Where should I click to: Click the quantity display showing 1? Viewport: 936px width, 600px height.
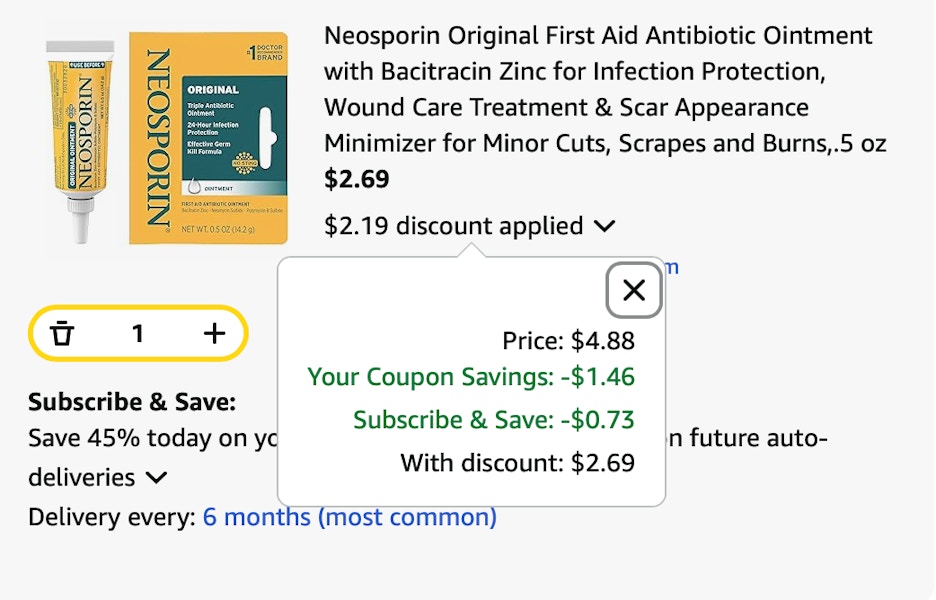tap(138, 332)
